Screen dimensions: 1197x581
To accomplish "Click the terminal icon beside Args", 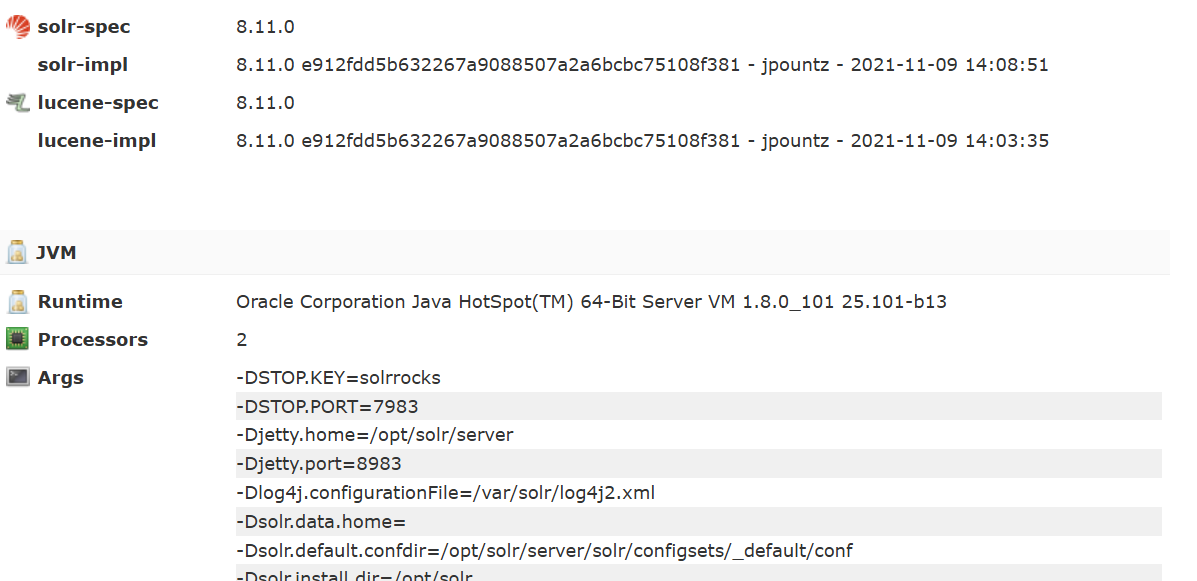I will tap(18, 377).
